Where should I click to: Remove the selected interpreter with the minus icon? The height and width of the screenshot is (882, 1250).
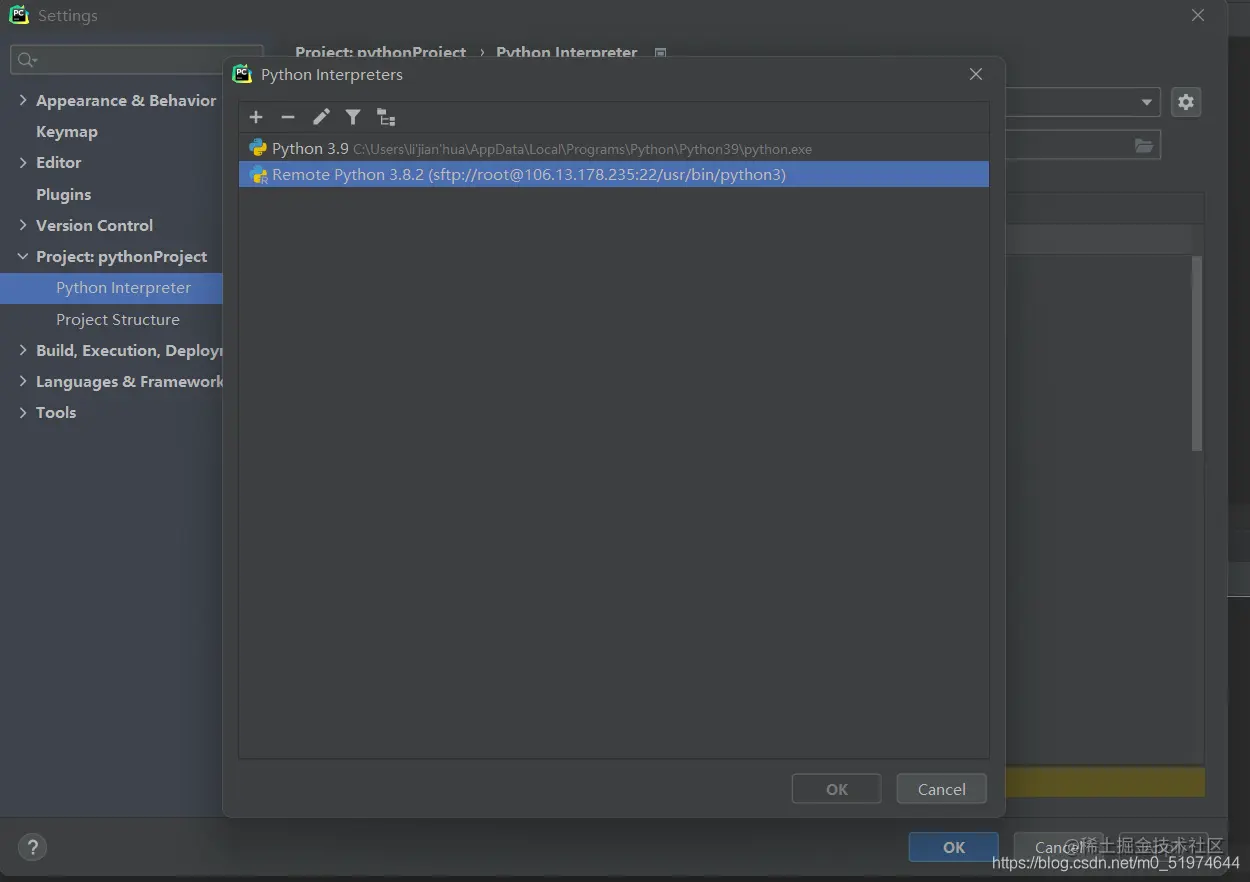(288, 117)
